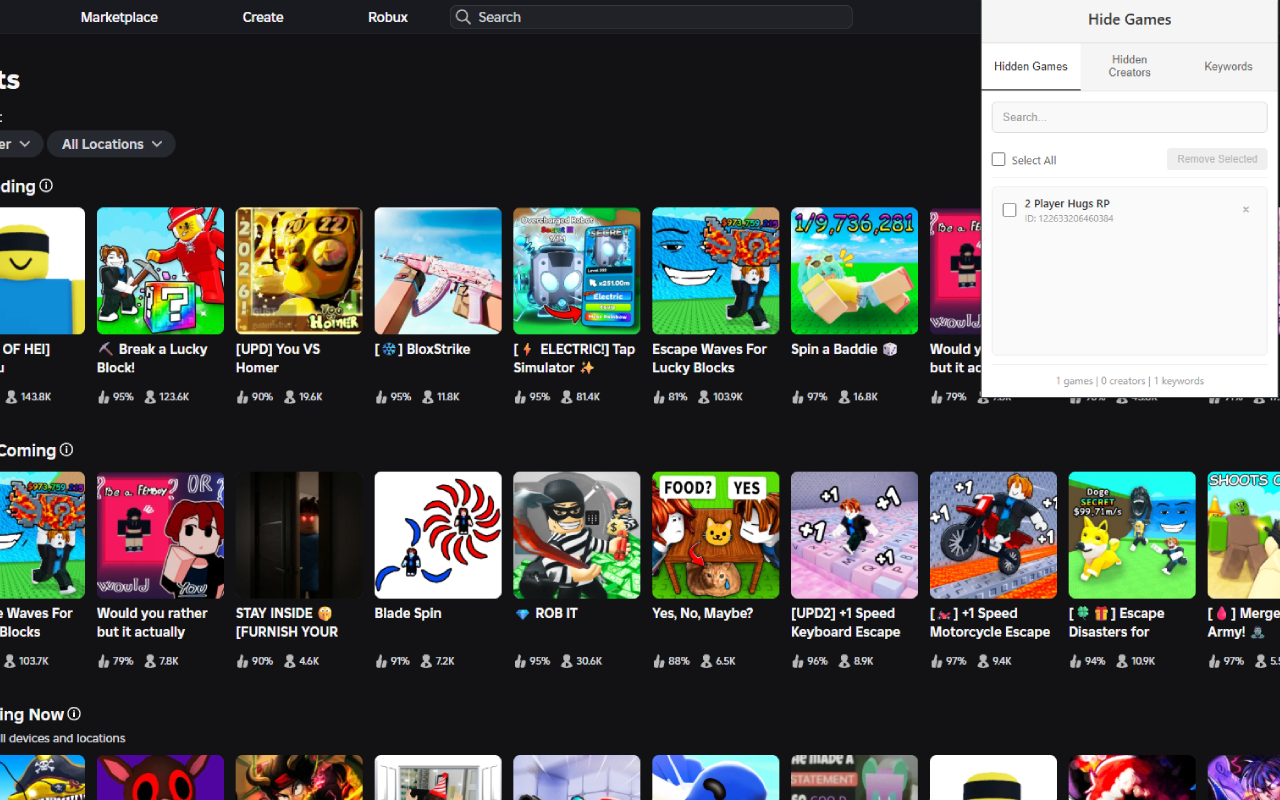Check the 2 Player Hugs RP checkbox
This screenshot has width=1280, height=800.
coord(1009,210)
